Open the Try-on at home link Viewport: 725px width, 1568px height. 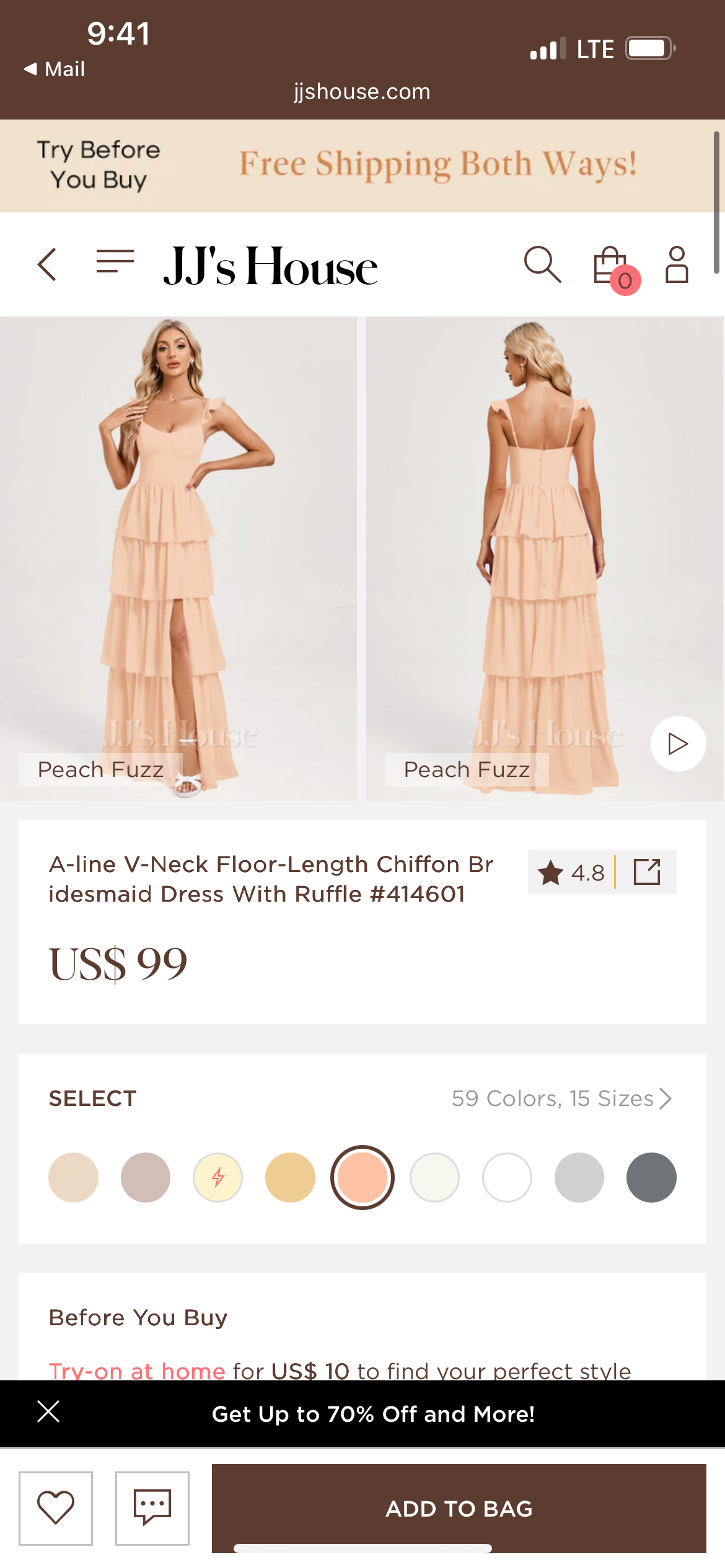(137, 1370)
